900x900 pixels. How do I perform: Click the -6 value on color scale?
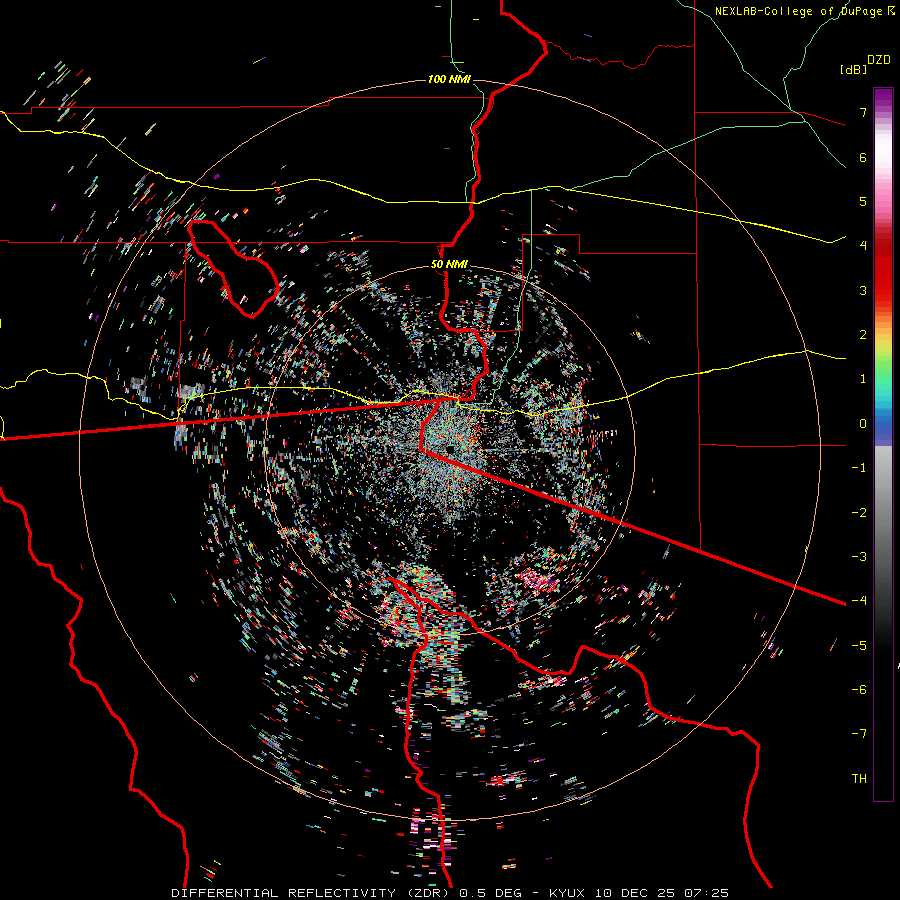[859, 690]
